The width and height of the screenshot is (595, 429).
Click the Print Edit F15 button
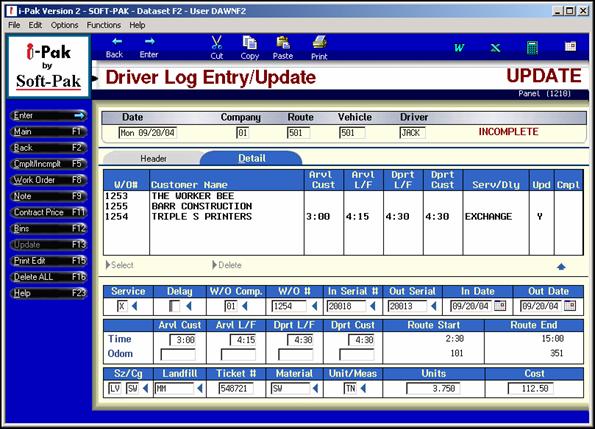pyautogui.click(x=49, y=261)
